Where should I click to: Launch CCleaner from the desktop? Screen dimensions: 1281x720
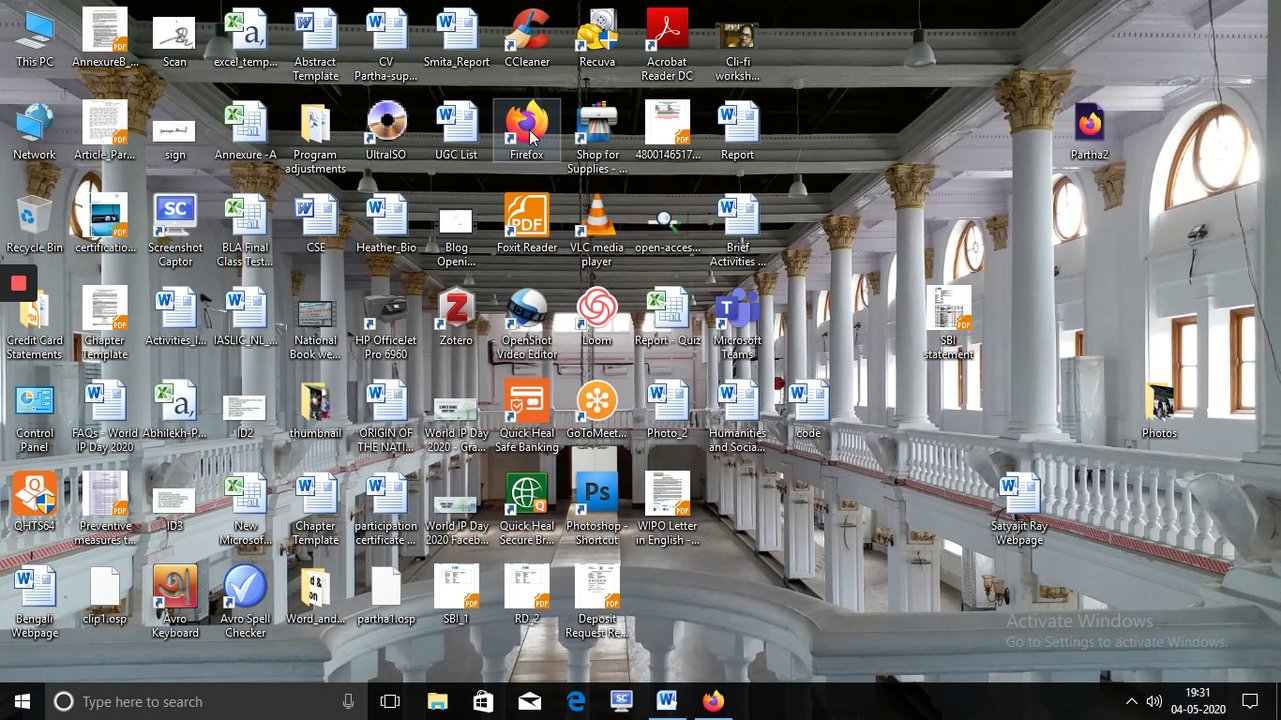tap(527, 40)
